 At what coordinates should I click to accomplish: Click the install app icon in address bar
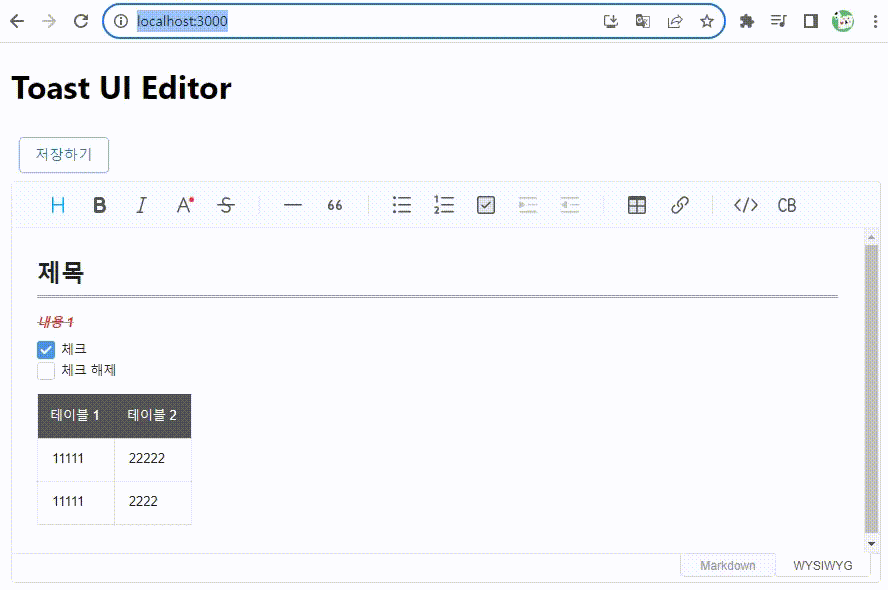pos(610,22)
